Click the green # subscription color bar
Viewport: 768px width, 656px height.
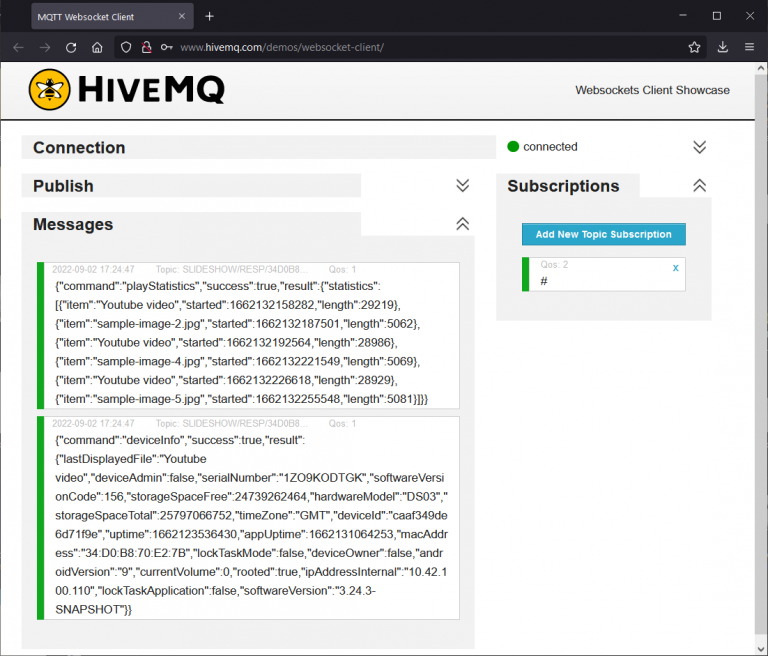pos(526,274)
